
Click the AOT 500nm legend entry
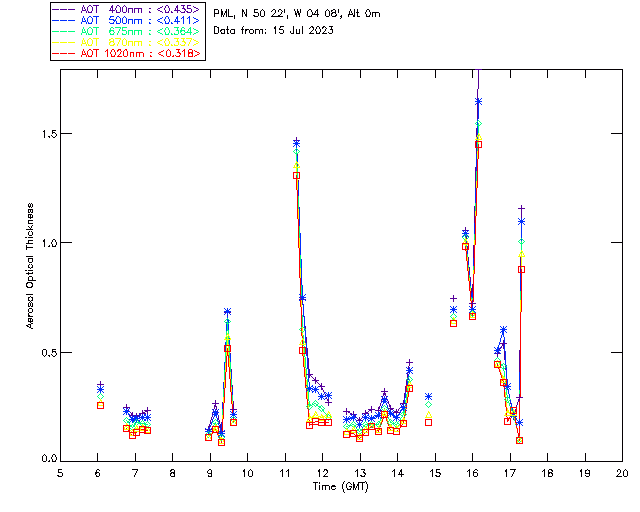pyautogui.click(x=127, y=20)
